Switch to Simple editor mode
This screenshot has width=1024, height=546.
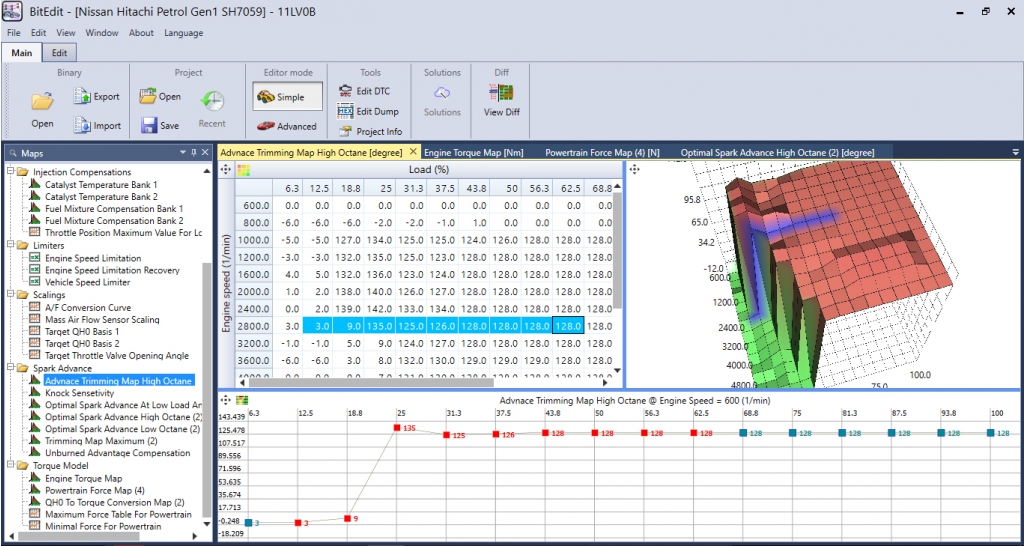(x=287, y=97)
